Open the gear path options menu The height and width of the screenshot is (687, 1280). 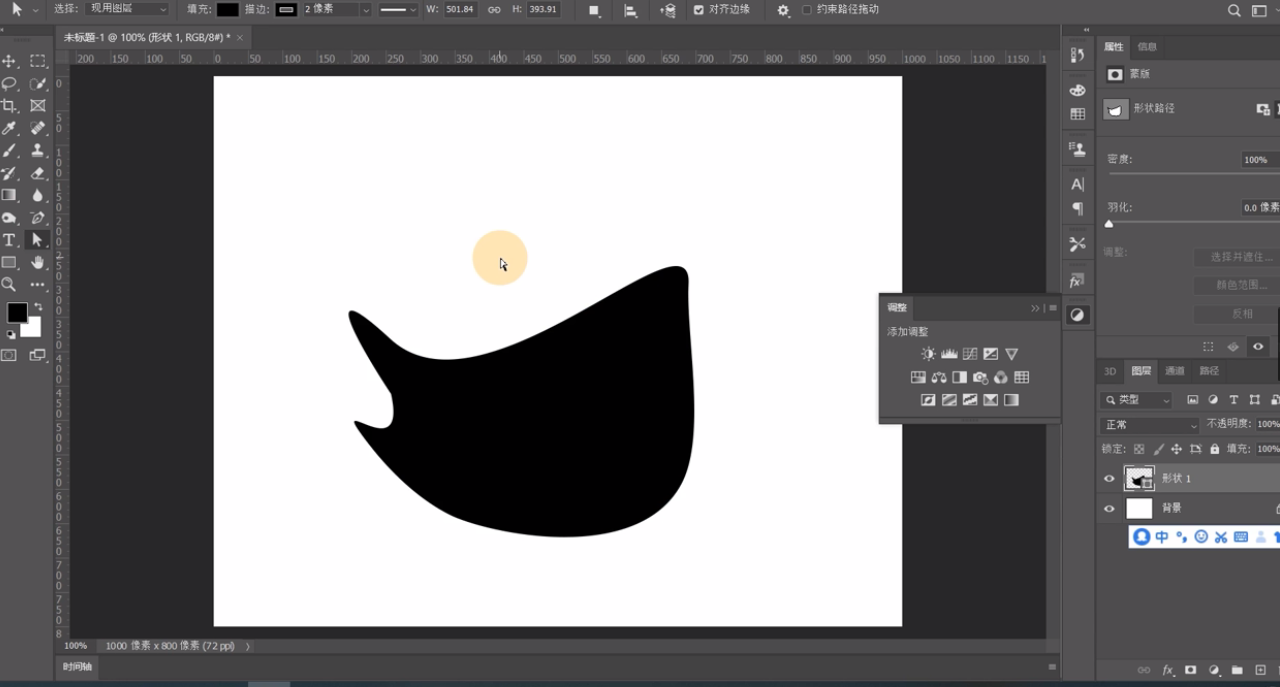point(782,10)
